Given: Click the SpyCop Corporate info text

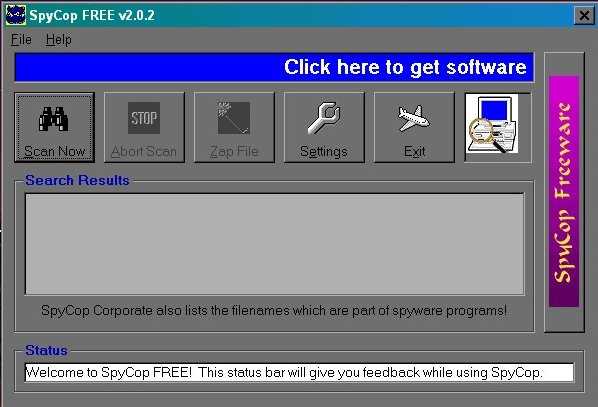Looking at the screenshot, I should pos(274,311).
